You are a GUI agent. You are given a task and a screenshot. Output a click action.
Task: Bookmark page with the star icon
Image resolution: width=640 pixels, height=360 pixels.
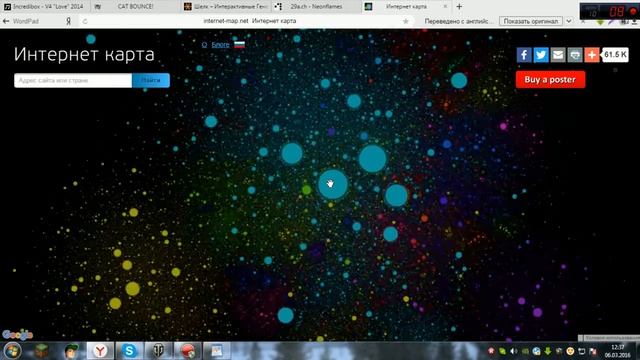[406, 21]
